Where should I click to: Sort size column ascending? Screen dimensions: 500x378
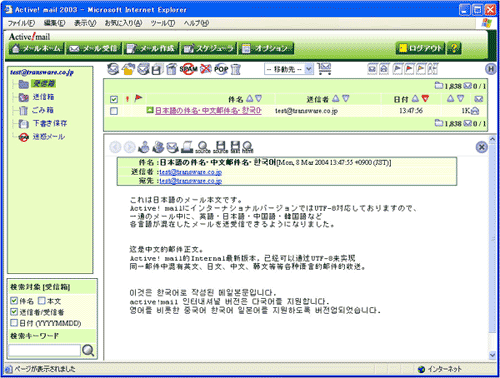coord(451,99)
